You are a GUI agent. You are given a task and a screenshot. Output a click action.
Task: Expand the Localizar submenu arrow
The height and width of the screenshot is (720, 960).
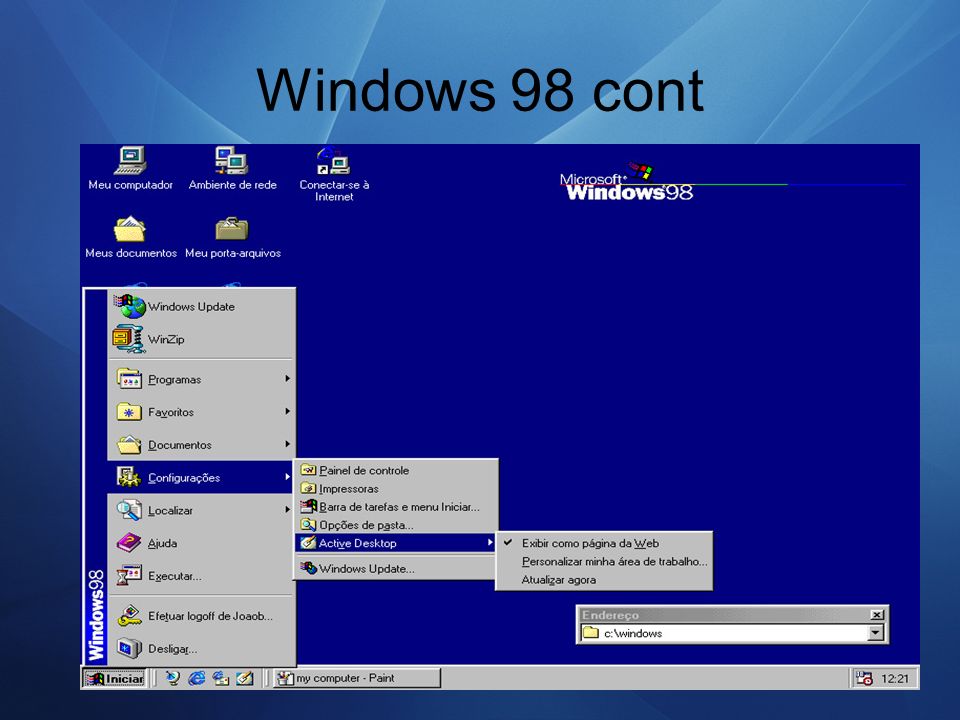tap(287, 510)
